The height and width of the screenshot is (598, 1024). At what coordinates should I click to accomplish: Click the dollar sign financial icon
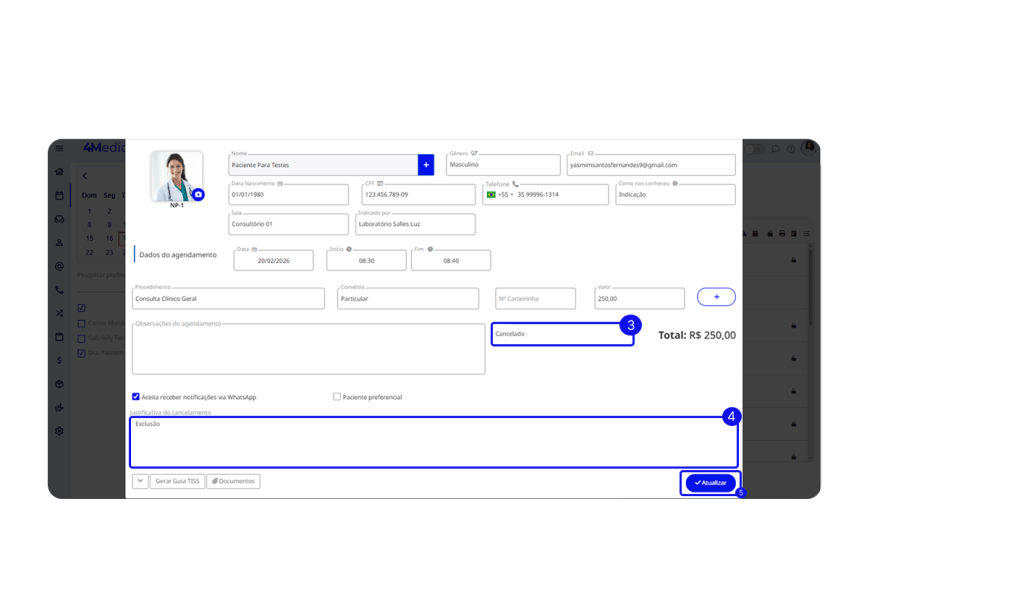(60, 360)
